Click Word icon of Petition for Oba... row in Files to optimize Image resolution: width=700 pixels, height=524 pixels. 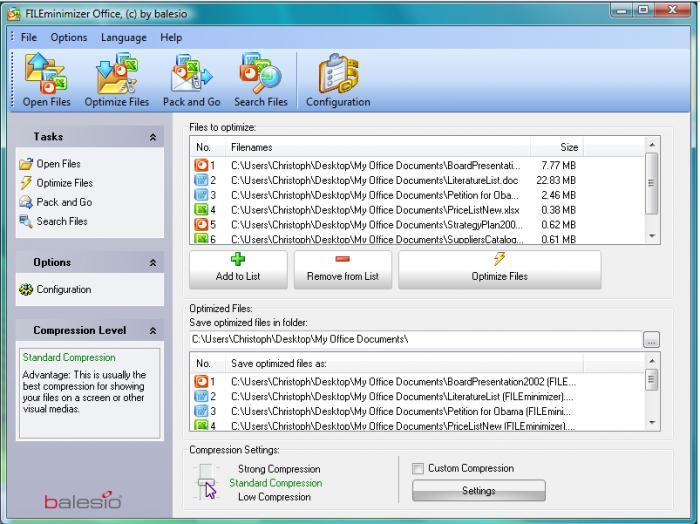point(201,195)
